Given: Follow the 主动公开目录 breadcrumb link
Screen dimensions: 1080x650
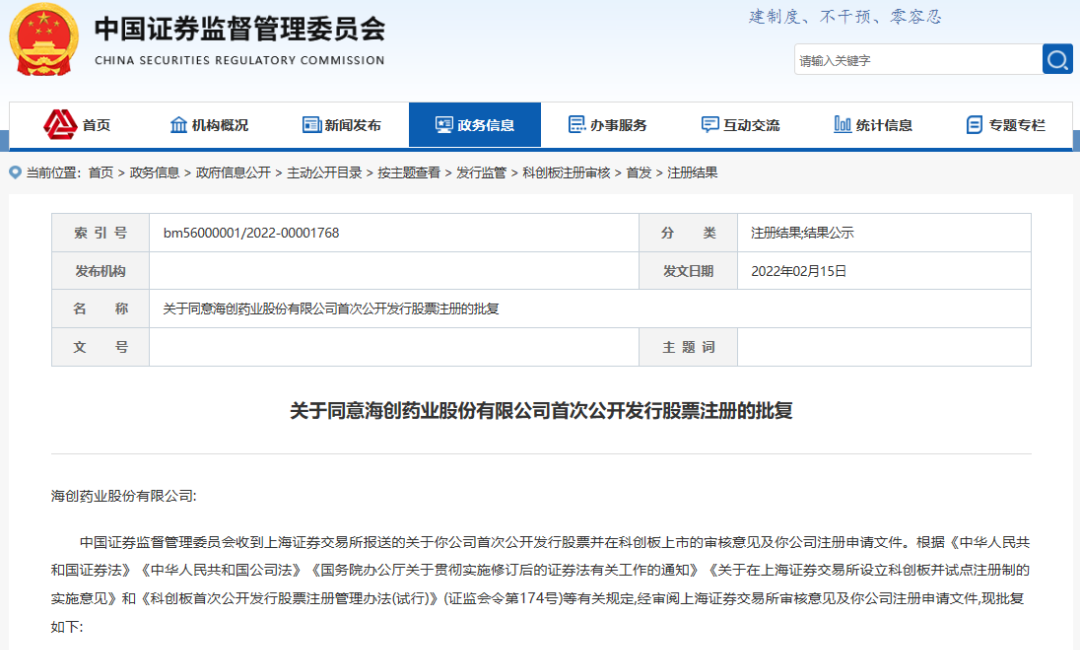Looking at the screenshot, I should click(324, 173).
